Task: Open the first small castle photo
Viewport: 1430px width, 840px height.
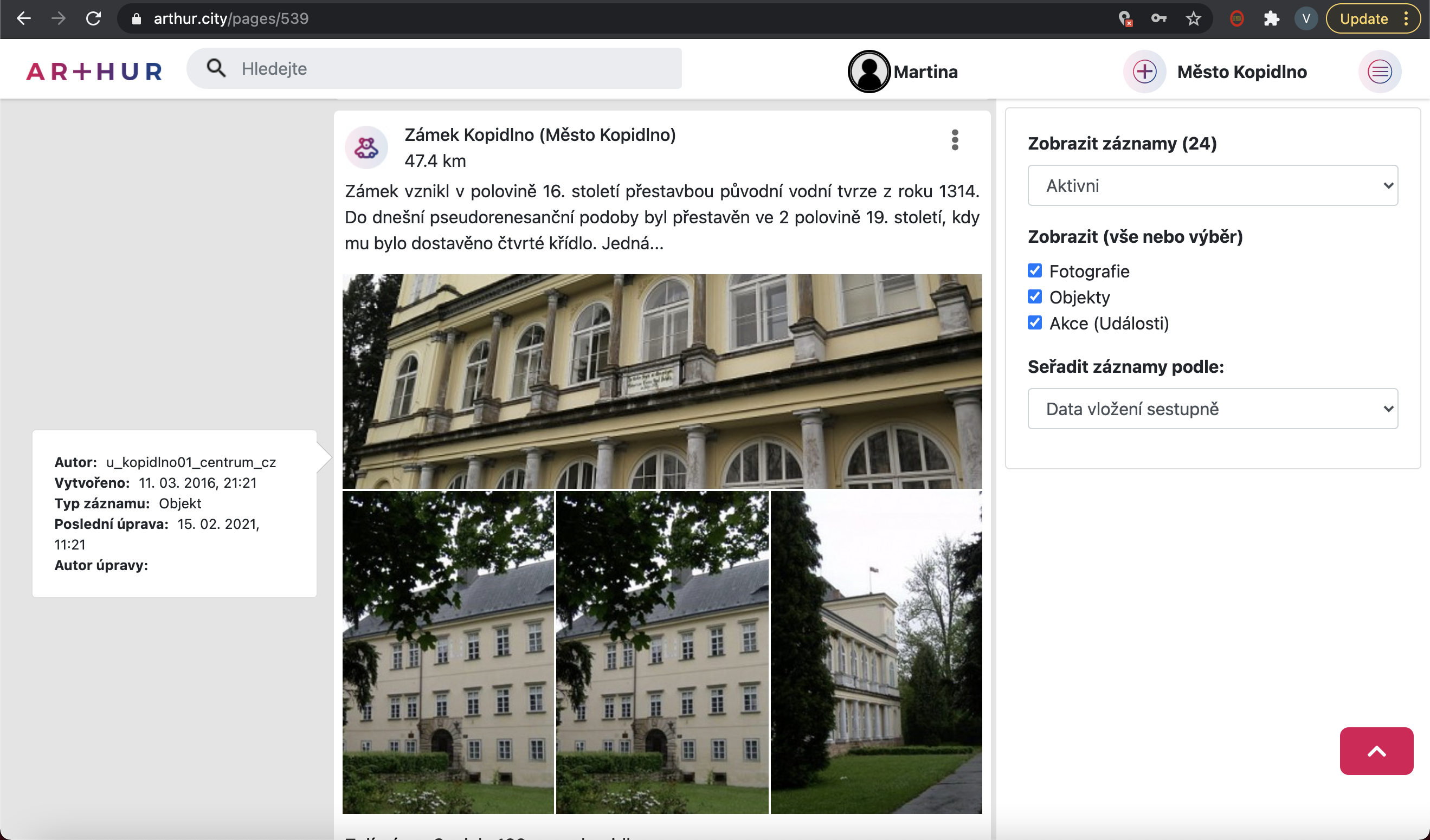Action: pos(448,652)
